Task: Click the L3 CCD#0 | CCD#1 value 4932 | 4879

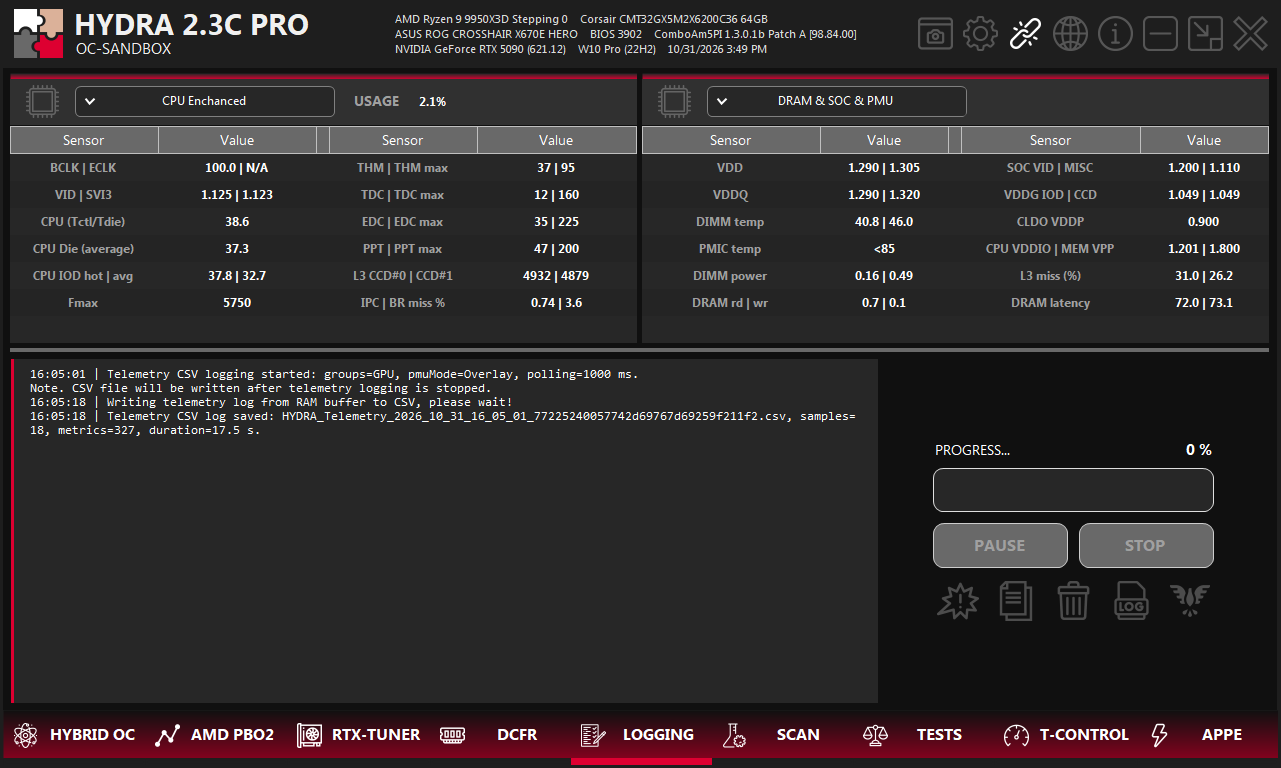Action: (556, 276)
